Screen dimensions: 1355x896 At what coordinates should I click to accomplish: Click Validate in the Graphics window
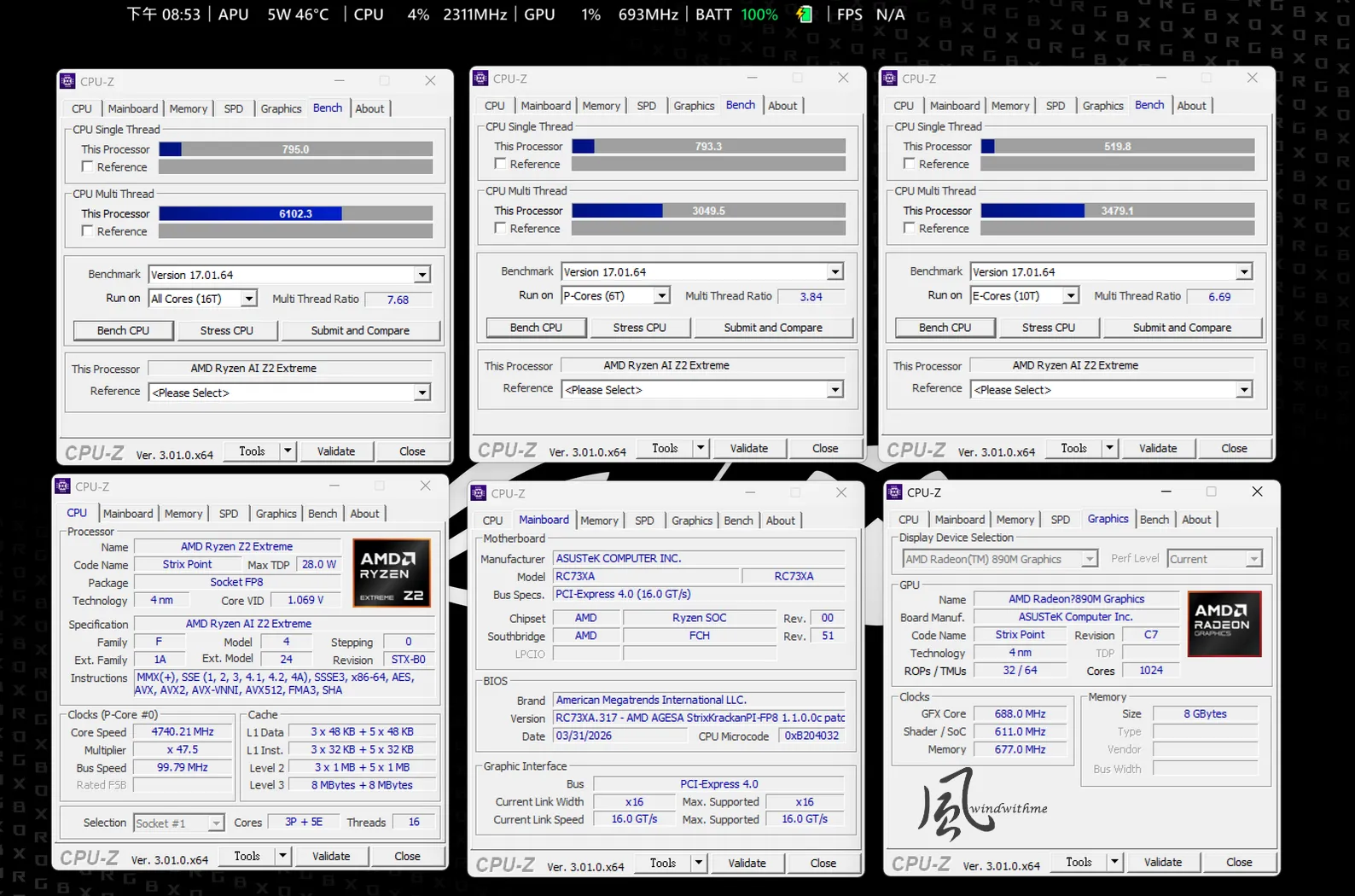tap(1163, 862)
